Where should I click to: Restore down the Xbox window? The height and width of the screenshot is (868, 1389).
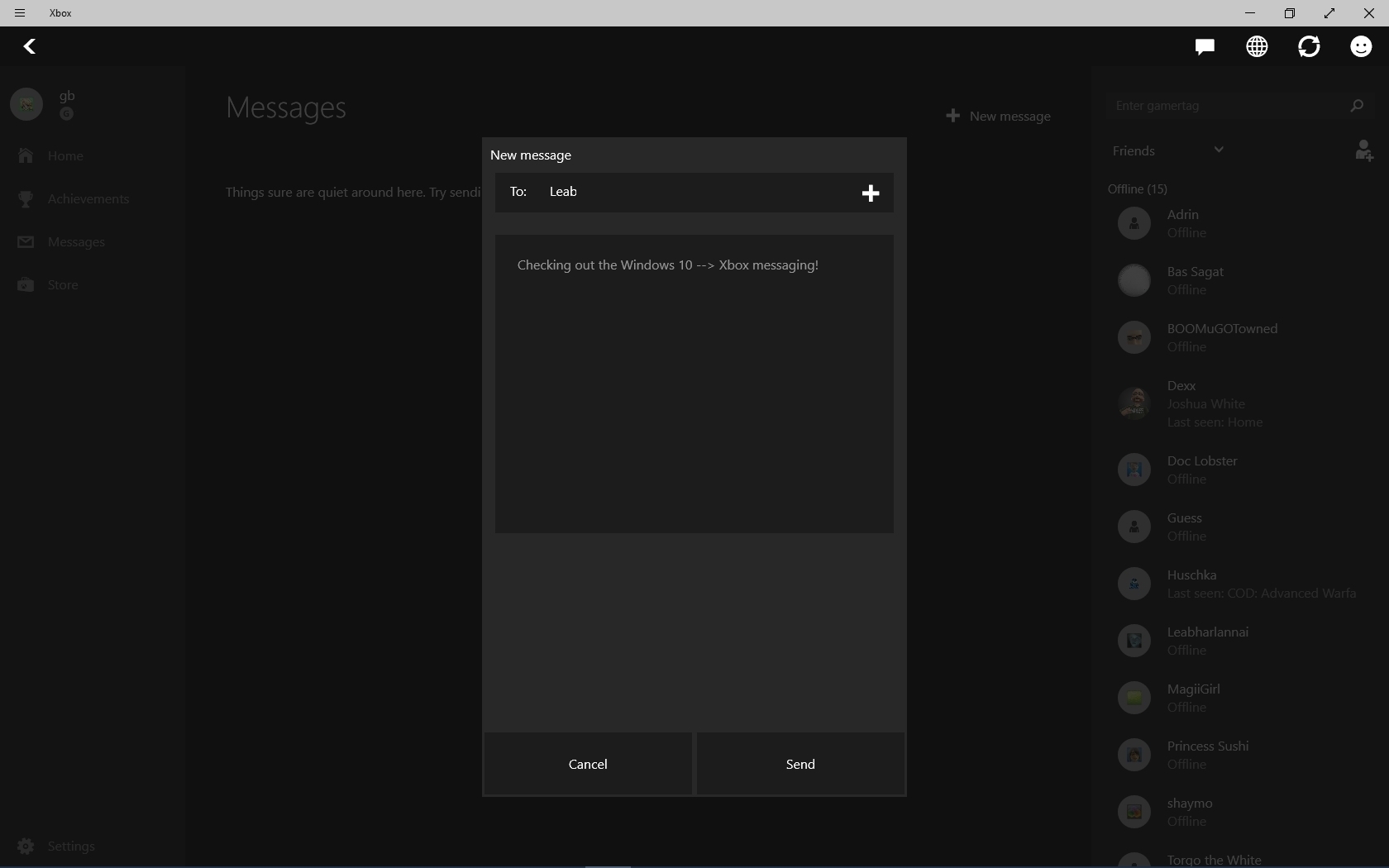[x=1290, y=13]
